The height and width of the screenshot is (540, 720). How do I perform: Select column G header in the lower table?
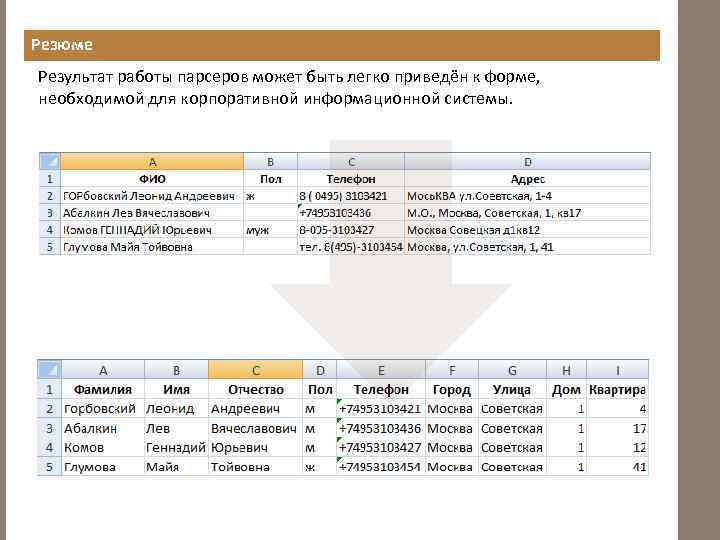point(512,370)
